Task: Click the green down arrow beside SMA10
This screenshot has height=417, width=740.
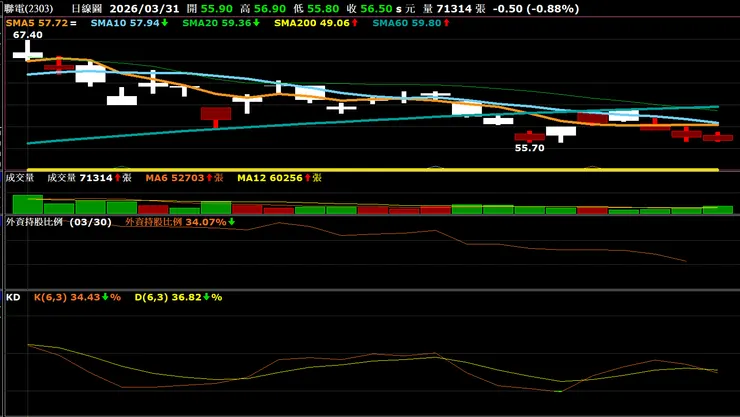Action: click(164, 23)
